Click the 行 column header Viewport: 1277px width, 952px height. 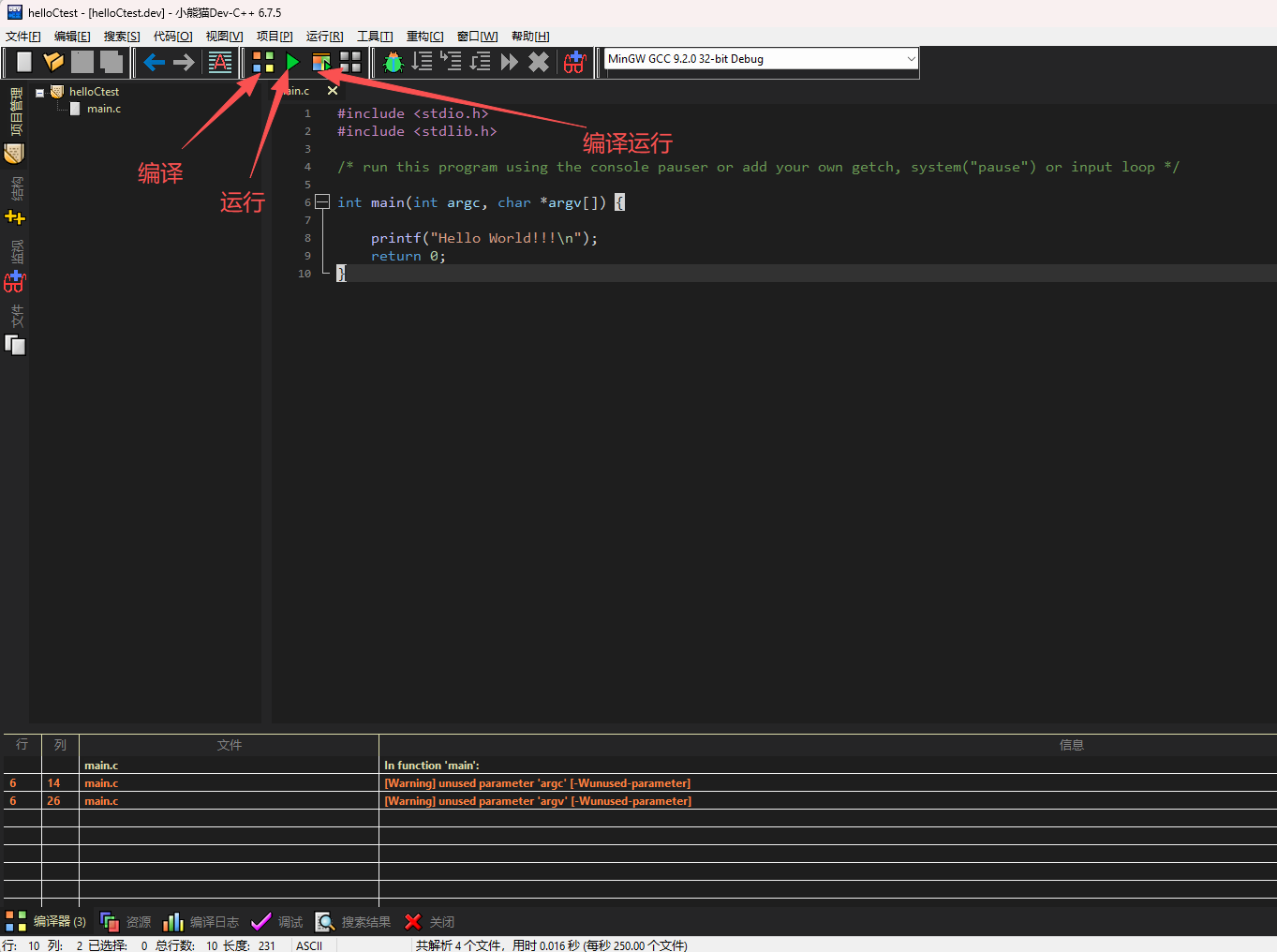click(x=22, y=745)
